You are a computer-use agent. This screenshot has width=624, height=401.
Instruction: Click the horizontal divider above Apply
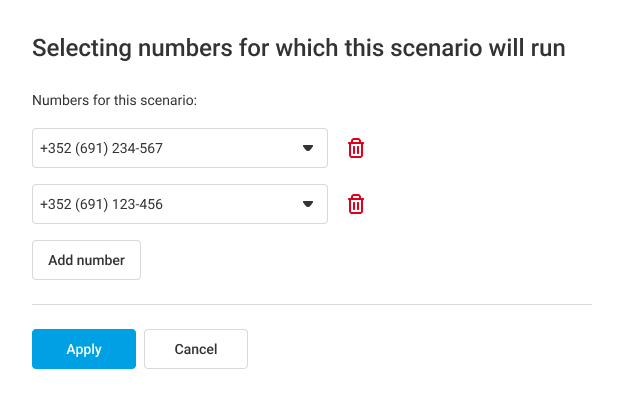(312, 304)
